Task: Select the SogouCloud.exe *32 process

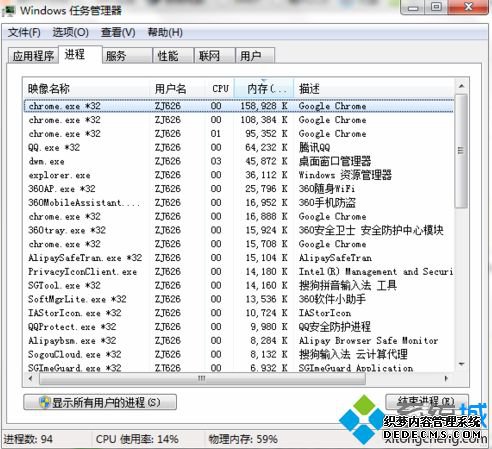Action: click(x=239, y=354)
